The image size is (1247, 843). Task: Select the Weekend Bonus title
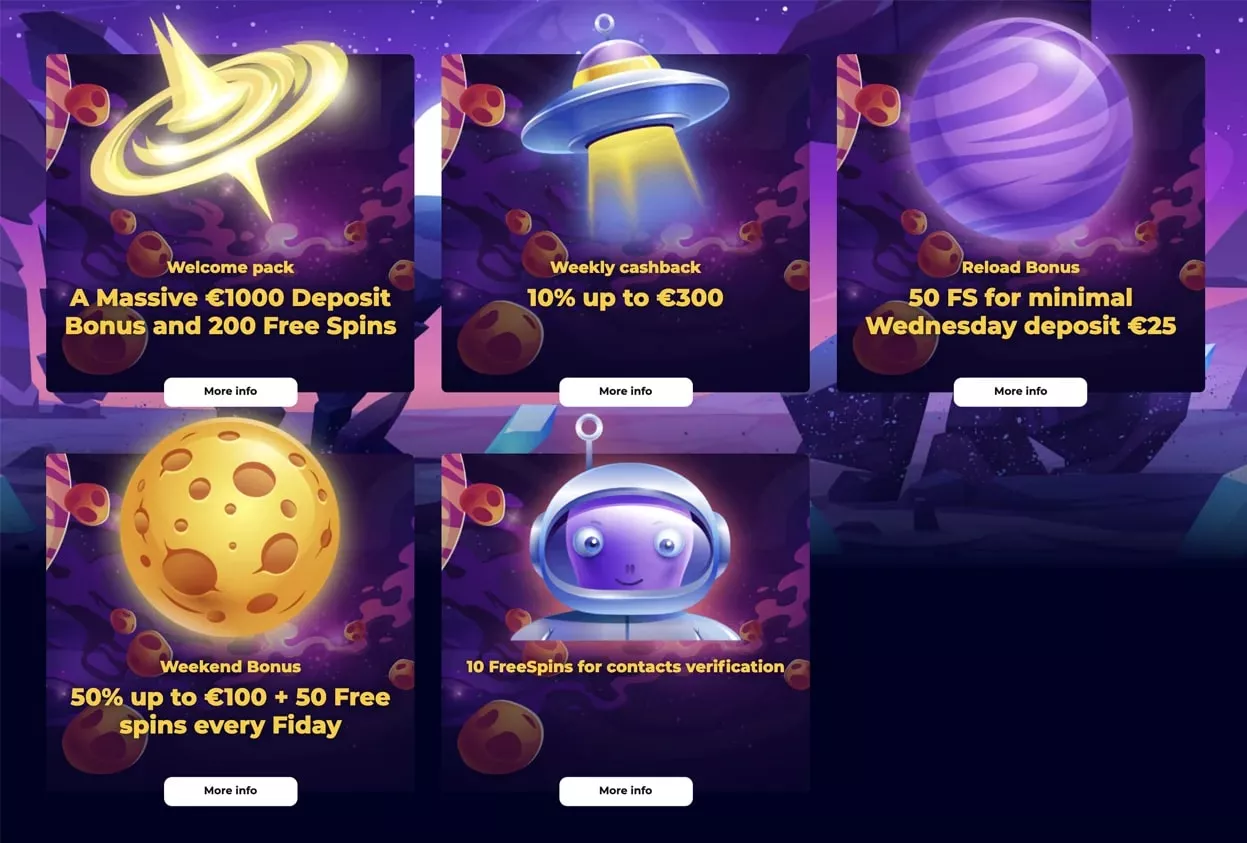pyautogui.click(x=230, y=666)
